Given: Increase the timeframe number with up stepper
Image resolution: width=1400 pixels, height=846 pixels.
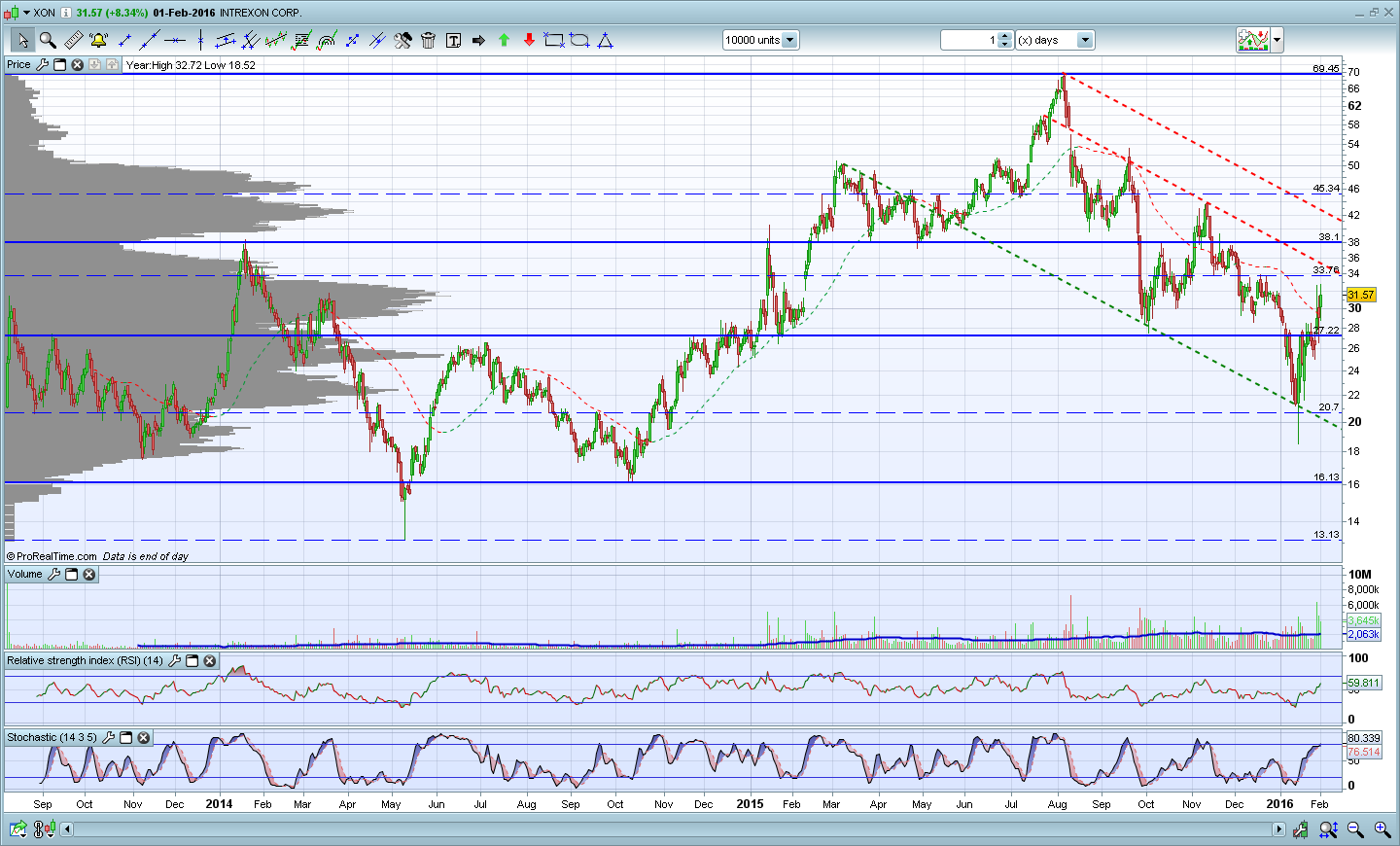Looking at the screenshot, I should point(1005,36).
